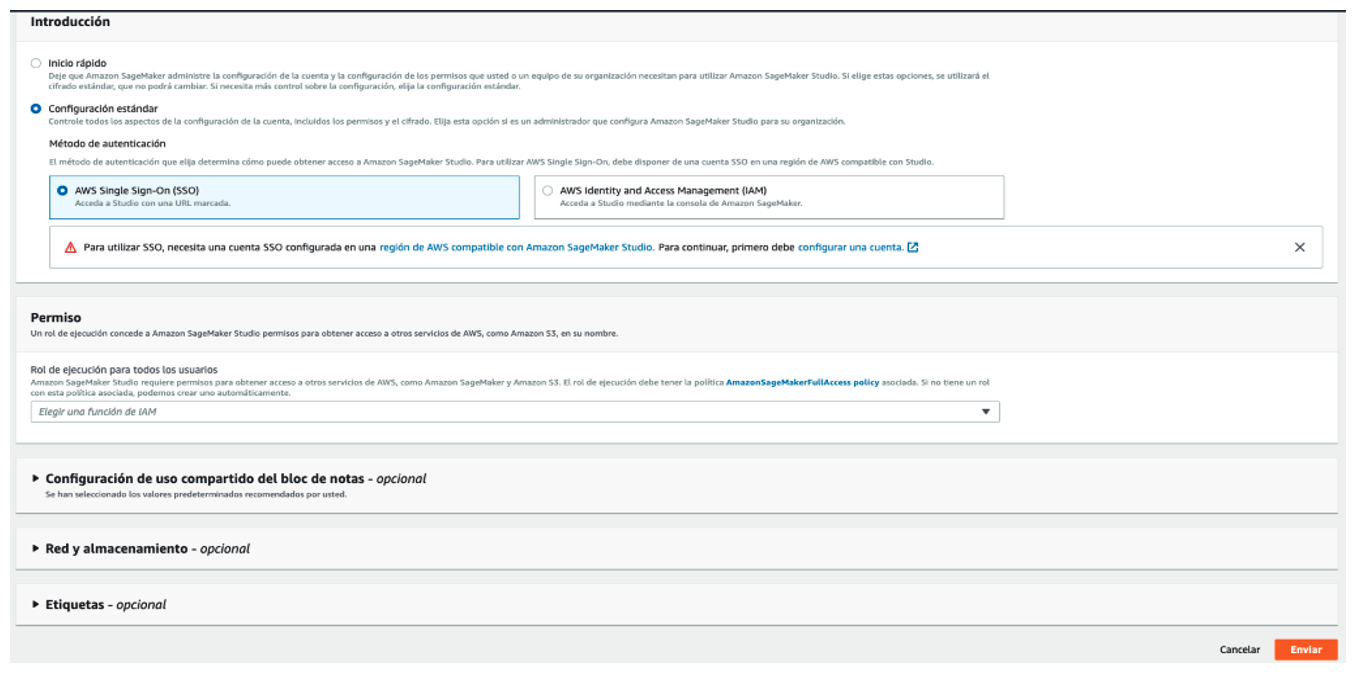This screenshot has width=1356, height=674.
Task: Click the Permiso section heading
Action: [56, 318]
